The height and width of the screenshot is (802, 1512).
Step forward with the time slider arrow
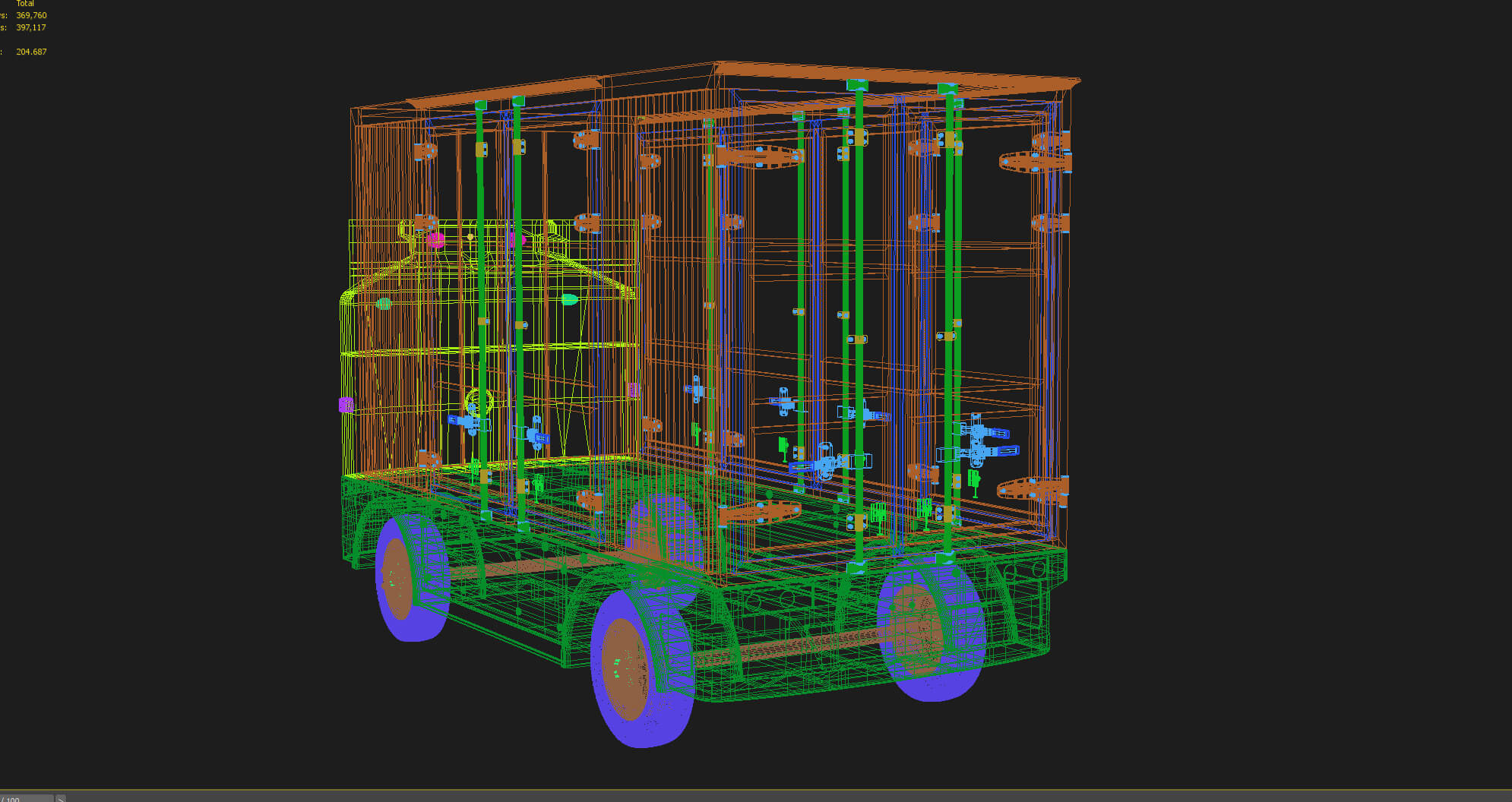[61, 798]
